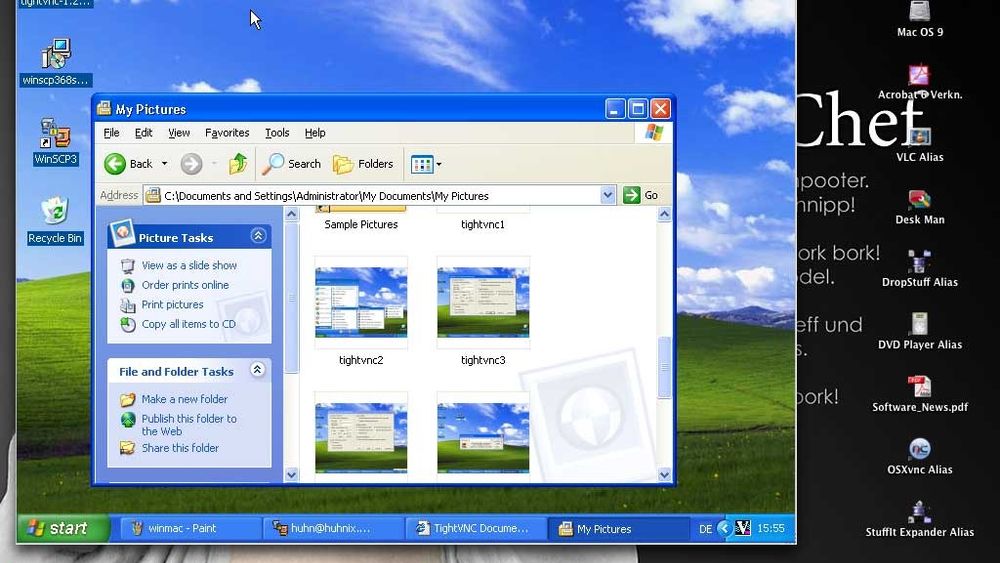Open the View menu
This screenshot has width=1000, height=563.
[x=179, y=133]
